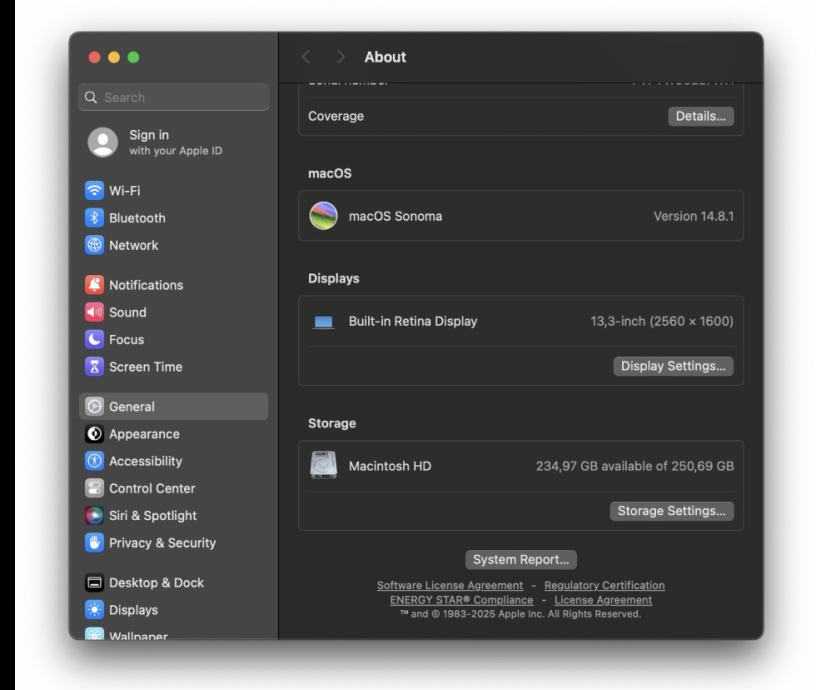Viewport: 816px width, 690px height.
Task: Click the '13,3-inch (2560 × 1600)' text
Action: [661, 321]
